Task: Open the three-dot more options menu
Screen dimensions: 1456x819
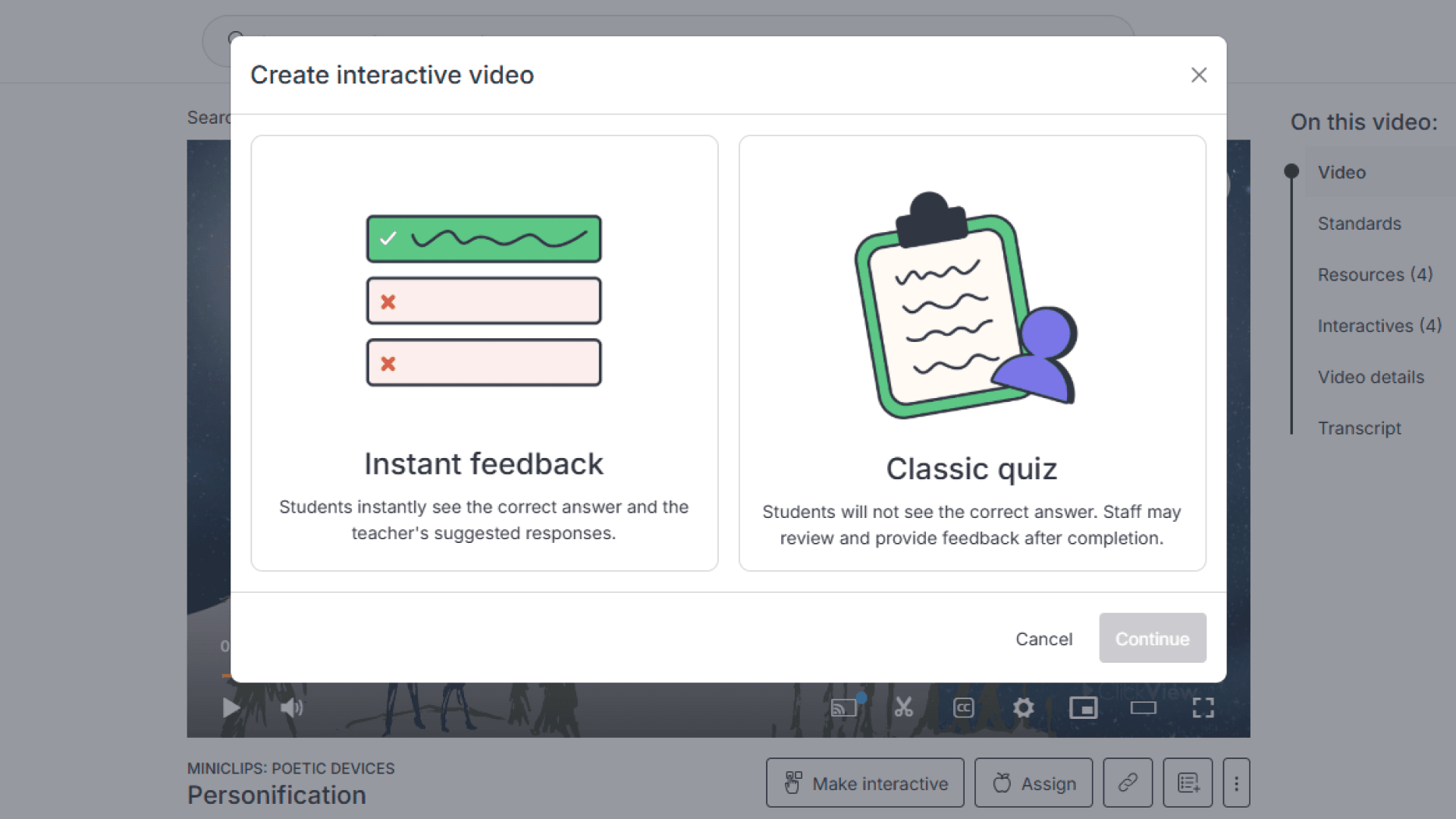Action: 1236,783
